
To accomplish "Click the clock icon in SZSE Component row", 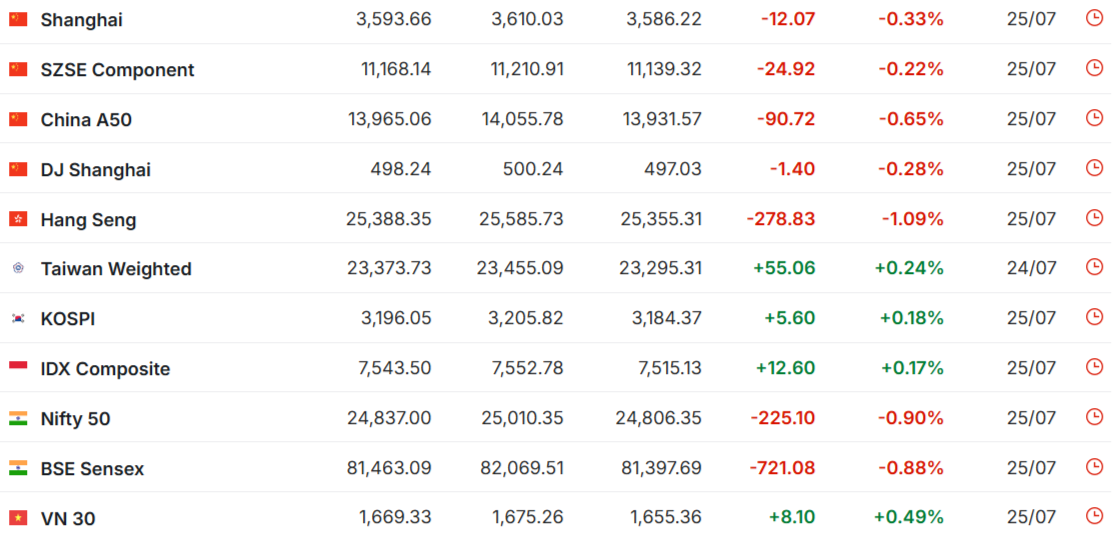I will click(x=1094, y=67).
